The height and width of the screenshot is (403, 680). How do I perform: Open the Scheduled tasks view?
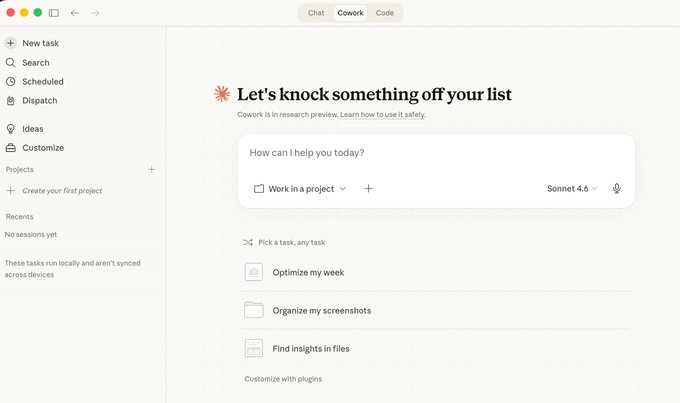coord(42,81)
